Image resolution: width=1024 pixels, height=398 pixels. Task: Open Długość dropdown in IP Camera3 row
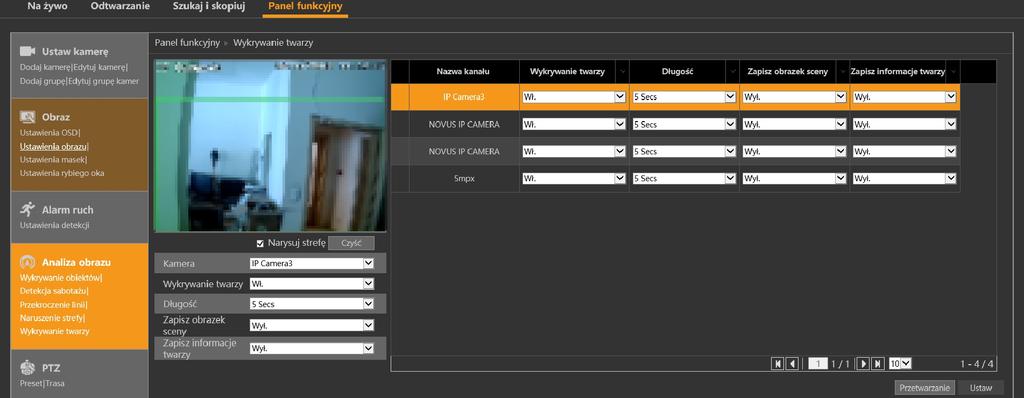(684, 97)
